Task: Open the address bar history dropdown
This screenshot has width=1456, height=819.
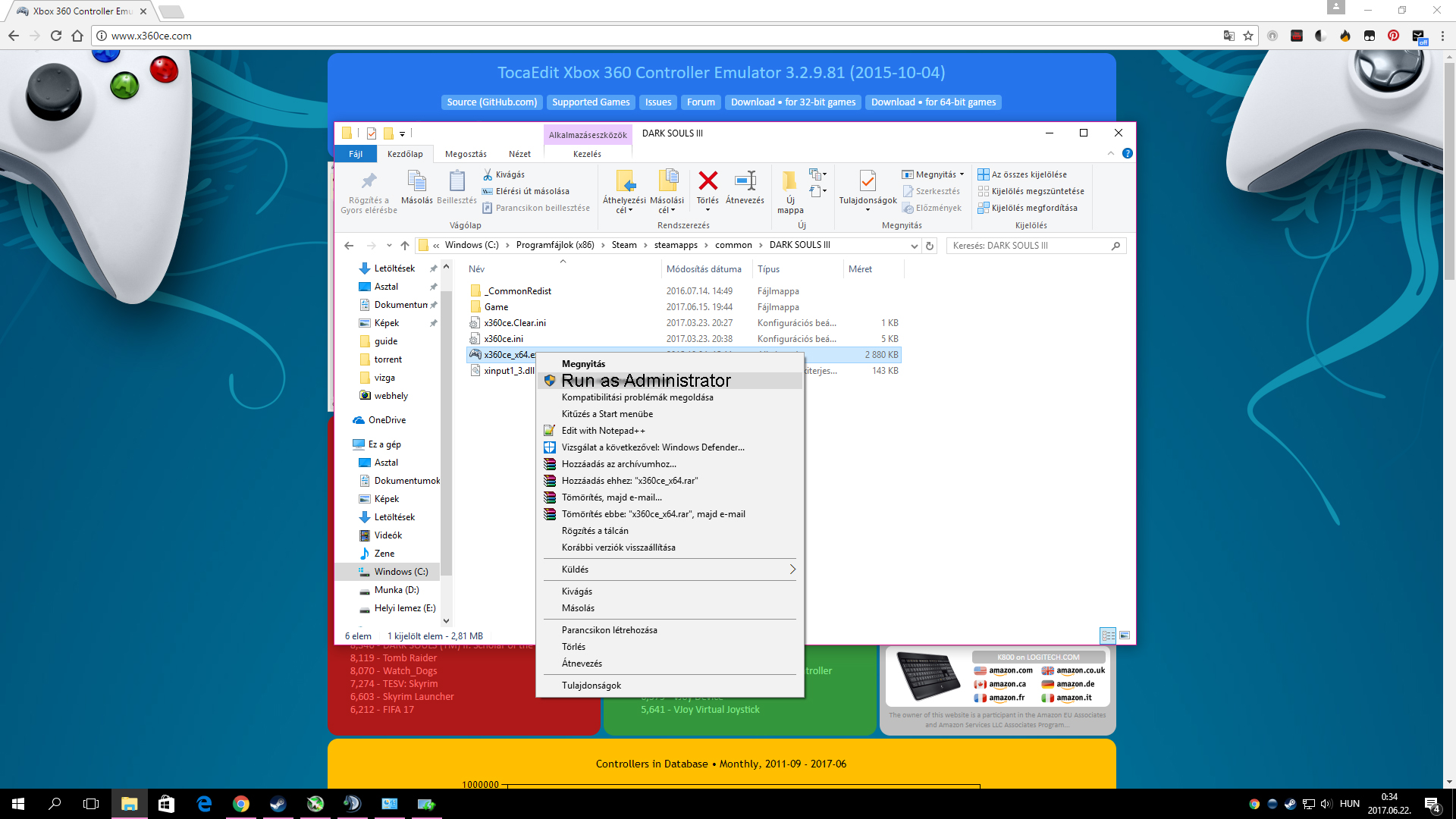Action: (x=914, y=246)
